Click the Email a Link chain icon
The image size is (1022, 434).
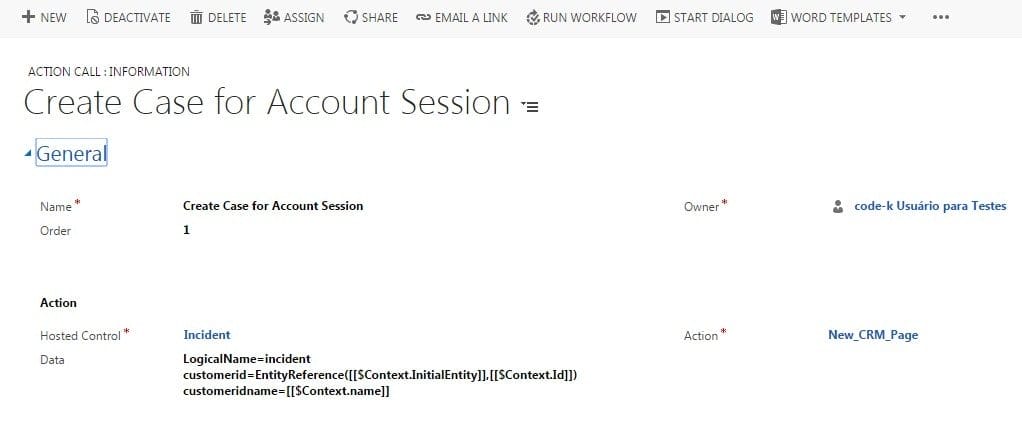[423, 17]
